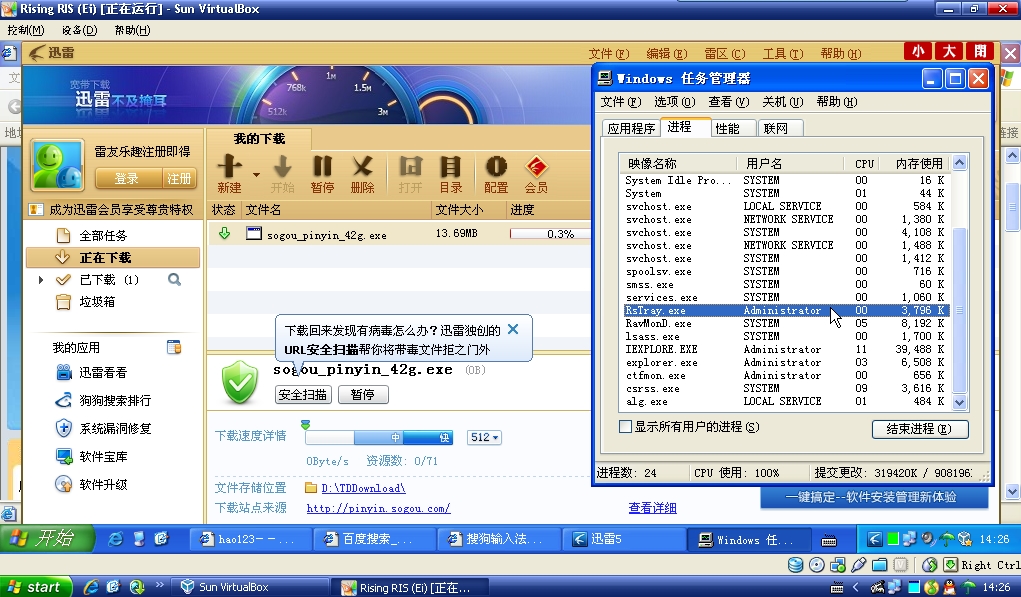Click the 结束进程 button
This screenshot has width=1021, height=597.
pyautogui.click(x=919, y=428)
